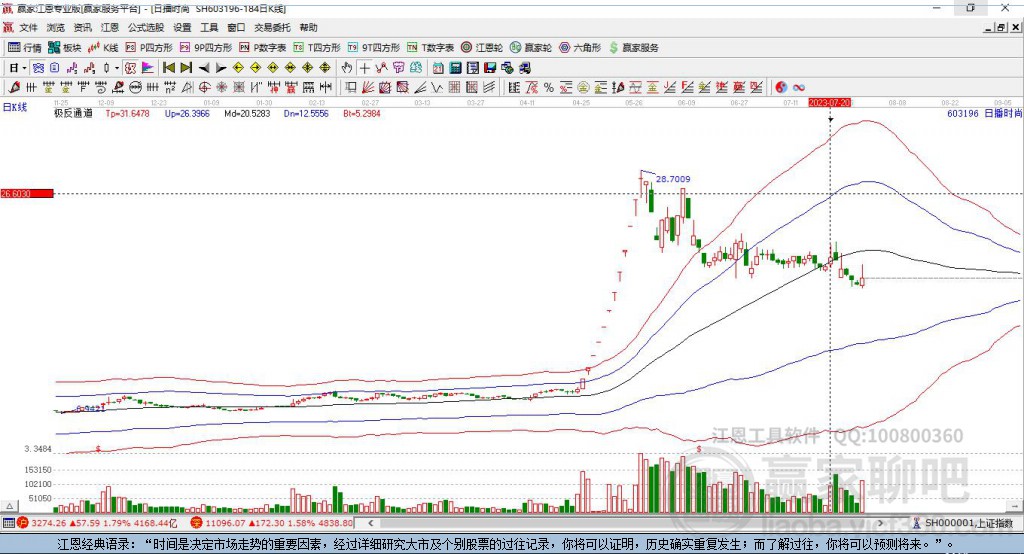
Task: Click the Dn=12.5556 indicator value
Action: click(x=306, y=113)
